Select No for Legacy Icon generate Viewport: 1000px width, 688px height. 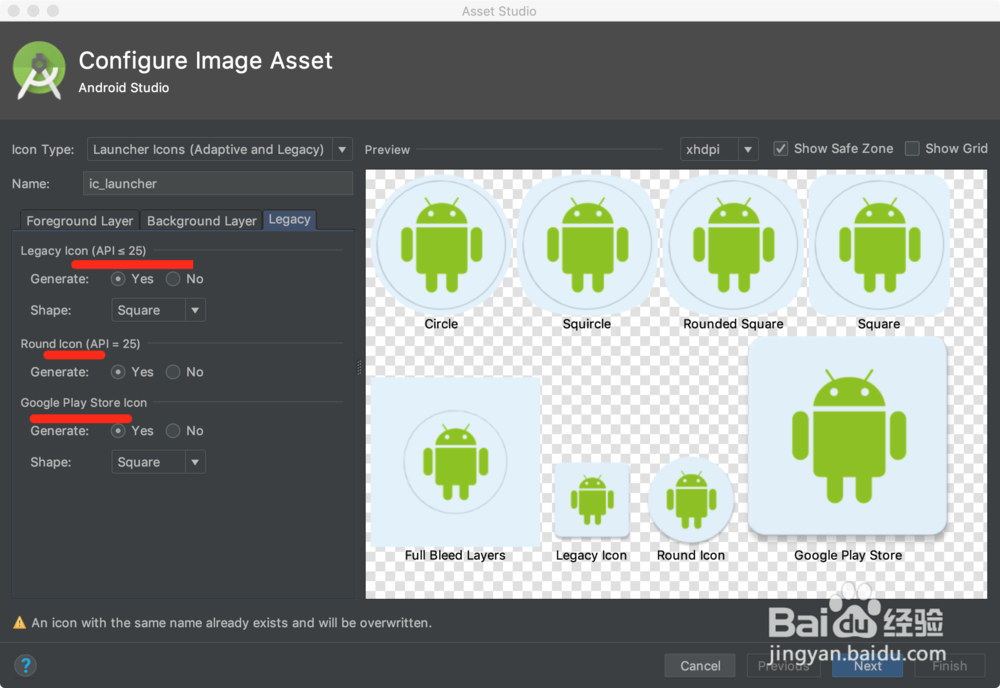point(173,279)
